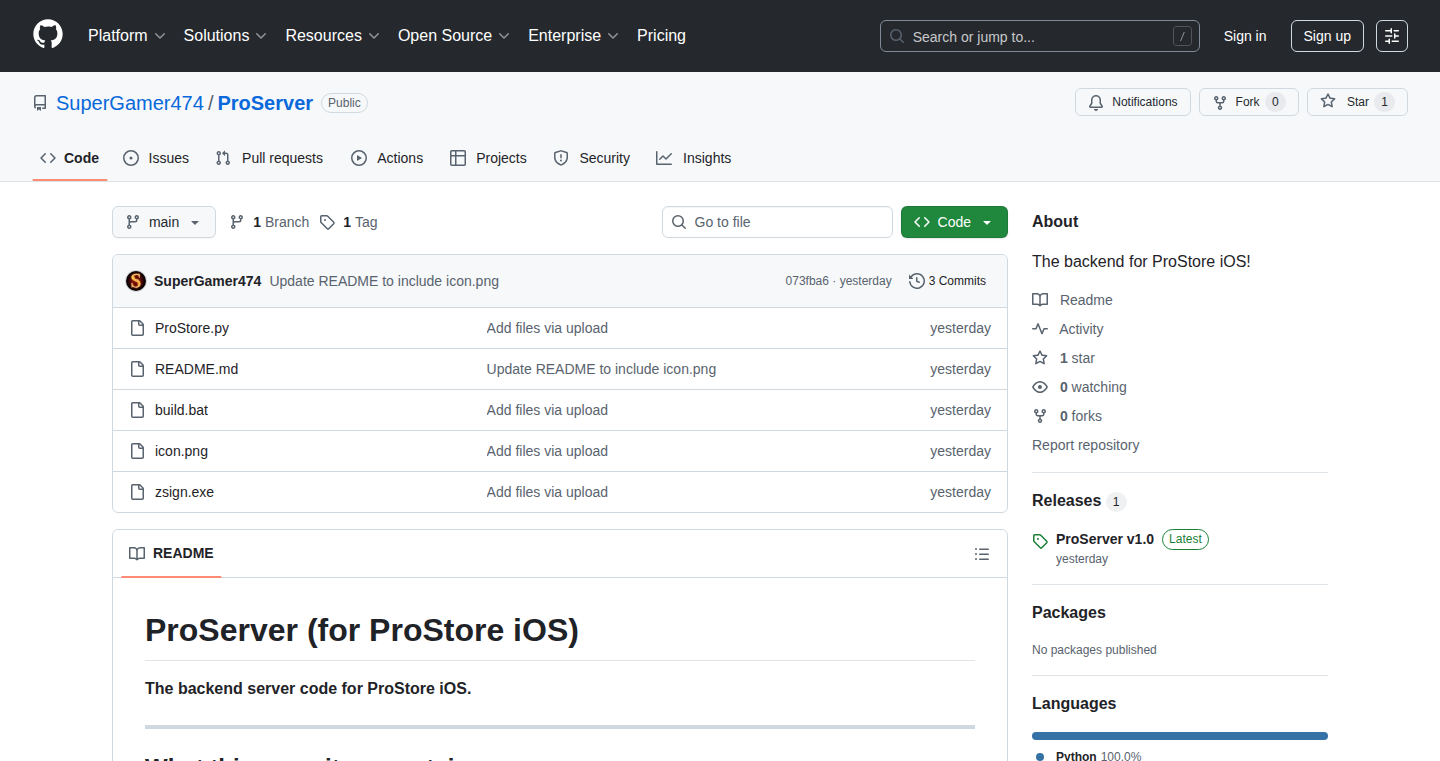The width and height of the screenshot is (1440, 761).
Task: Open README.md's Update README commit message
Action: pyautogui.click(x=601, y=369)
